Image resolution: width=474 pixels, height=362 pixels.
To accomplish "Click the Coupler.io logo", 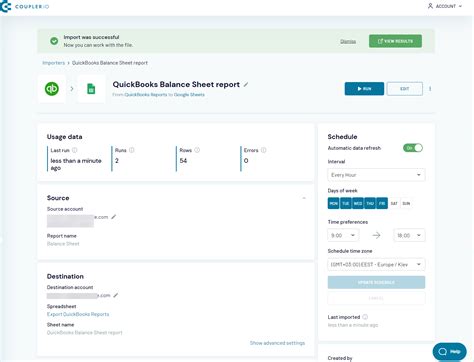I will (25, 6).
